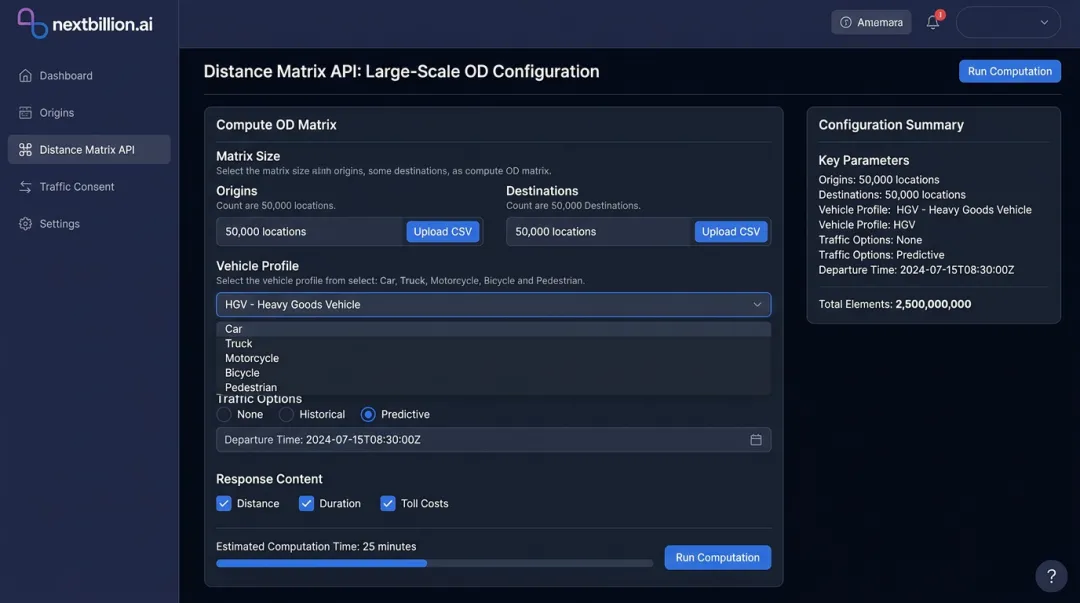Click the Settings gear icon
Screen dimensions: 1080x603
tap(25, 224)
